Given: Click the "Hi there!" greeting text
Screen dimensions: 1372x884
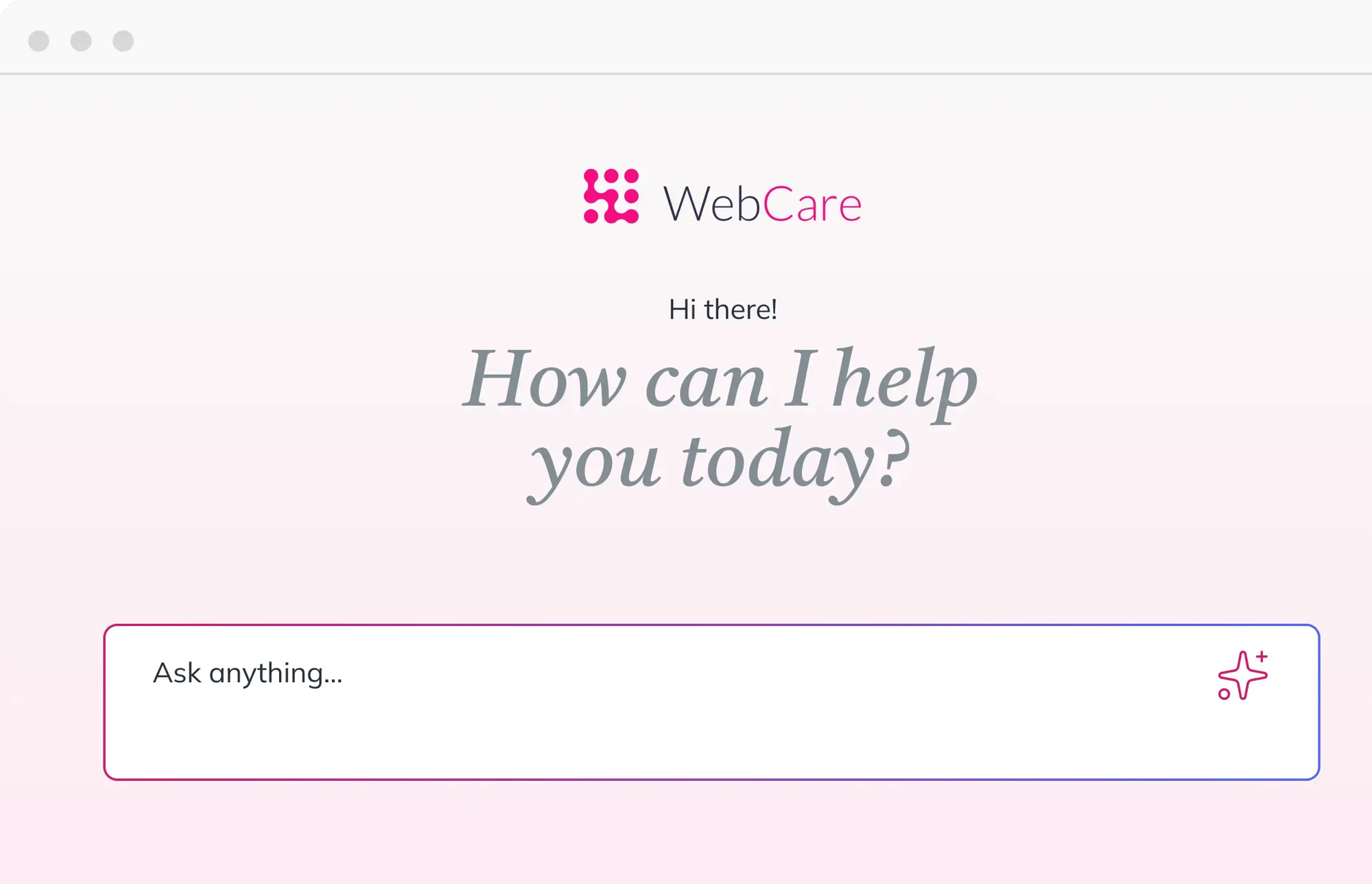Looking at the screenshot, I should point(723,310).
